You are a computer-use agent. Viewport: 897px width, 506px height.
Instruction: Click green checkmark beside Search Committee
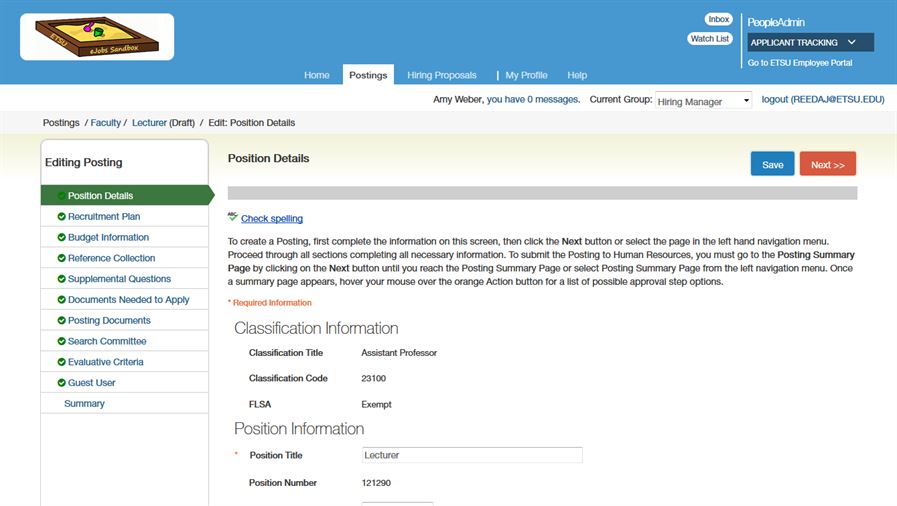pyautogui.click(x=61, y=342)
